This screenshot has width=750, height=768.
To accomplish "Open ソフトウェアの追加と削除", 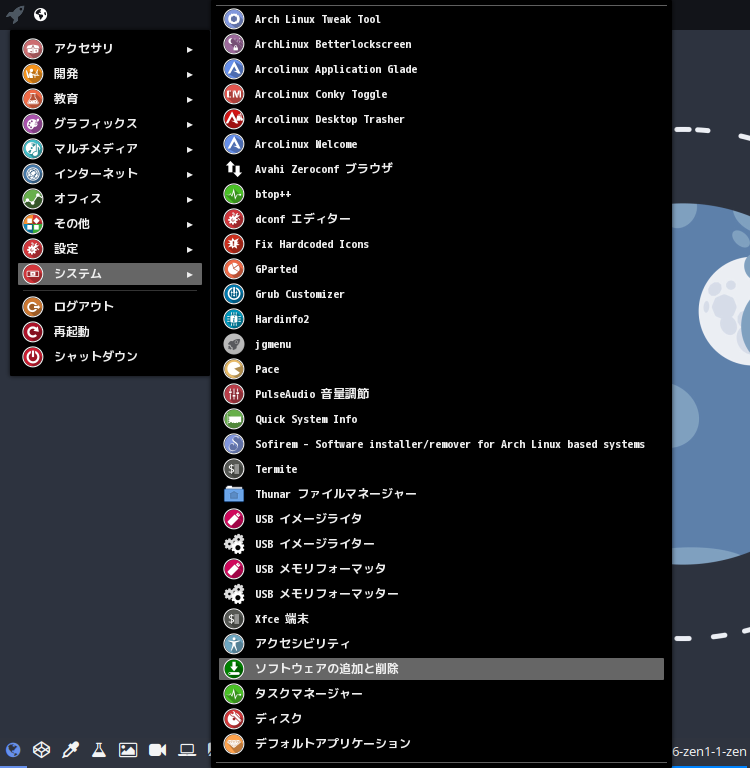I will pos(441,669).
